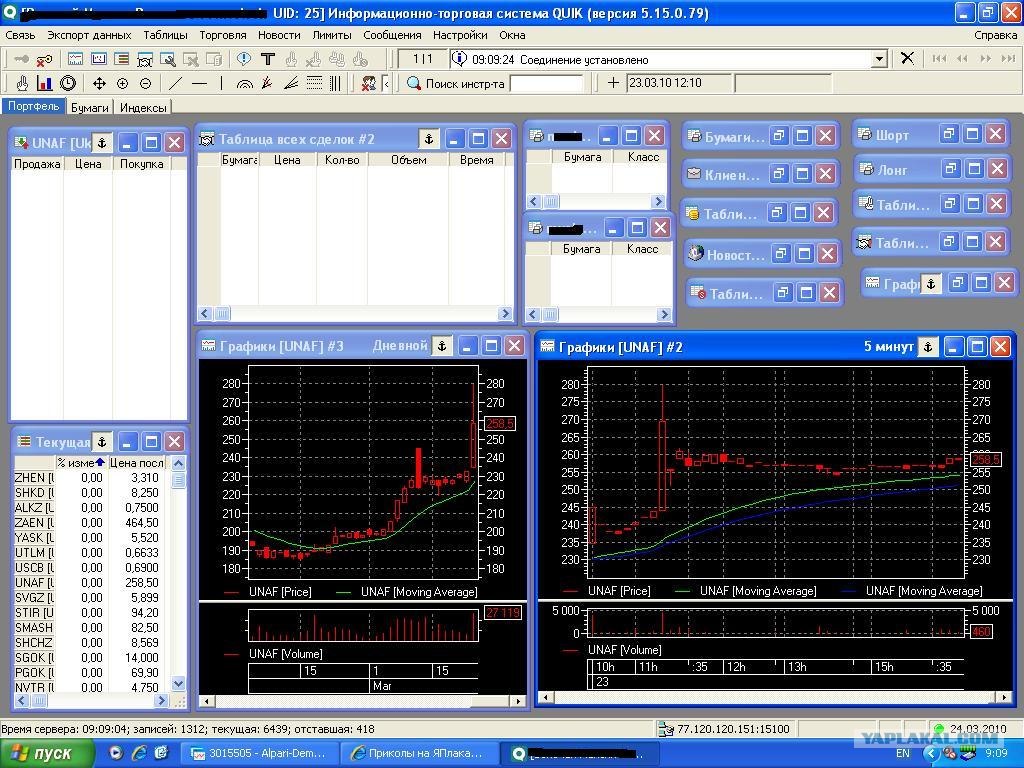Click the zoom in magnifier icon
Image resolution: width=1024 pixels, height=768 pixels.
click(x=122, y=84)
